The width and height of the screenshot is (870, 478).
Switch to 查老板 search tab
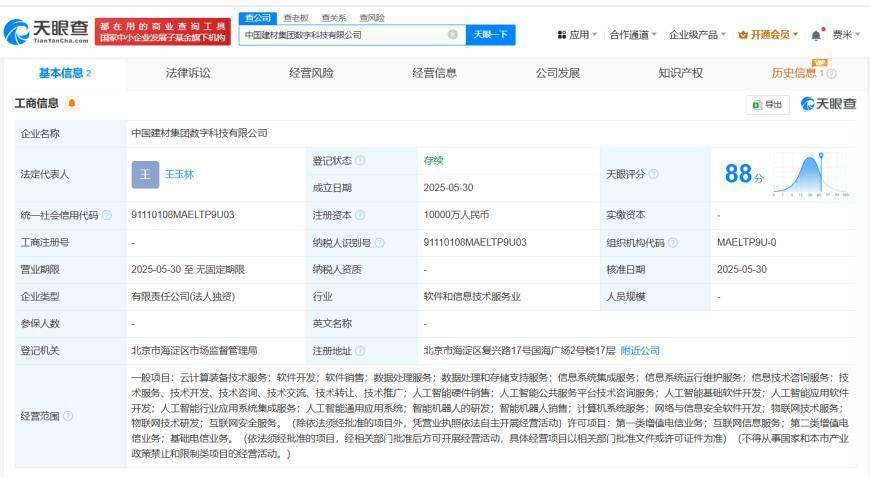pos(296,18)
